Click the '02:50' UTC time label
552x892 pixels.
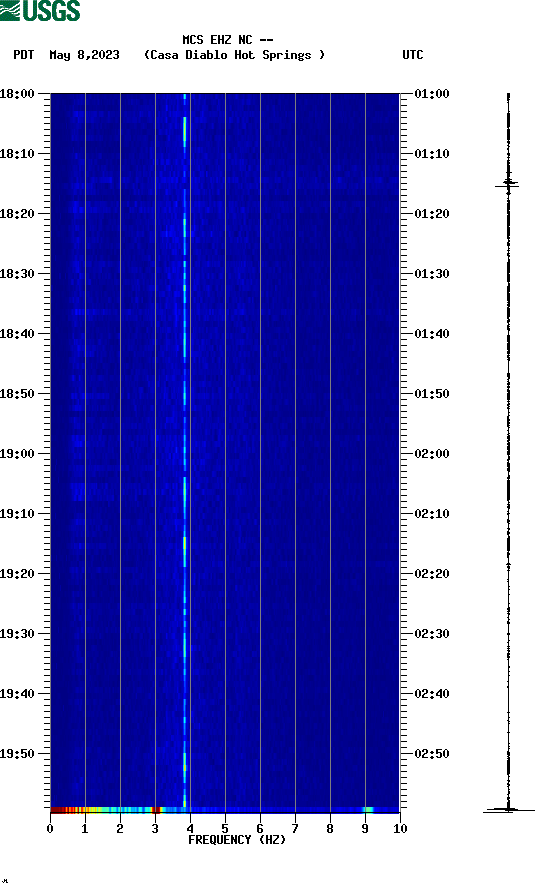(x=432, y=754)
